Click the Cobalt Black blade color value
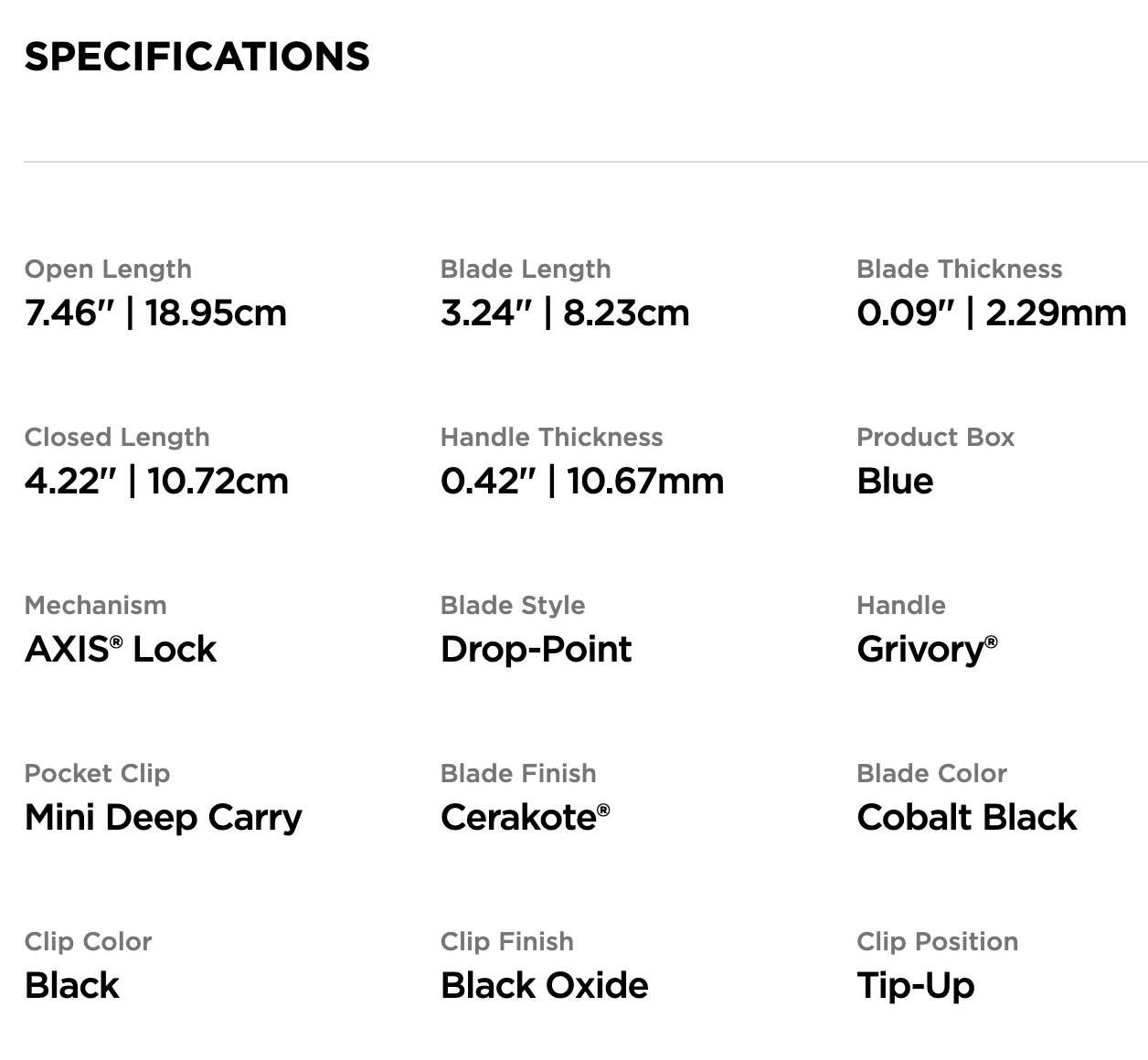1148x1060 pixels. coord(967,818)
